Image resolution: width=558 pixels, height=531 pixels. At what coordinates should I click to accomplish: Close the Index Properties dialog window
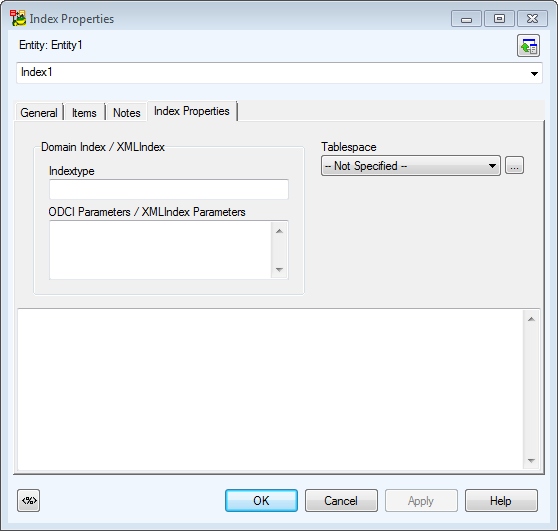(x=532, y=19)
